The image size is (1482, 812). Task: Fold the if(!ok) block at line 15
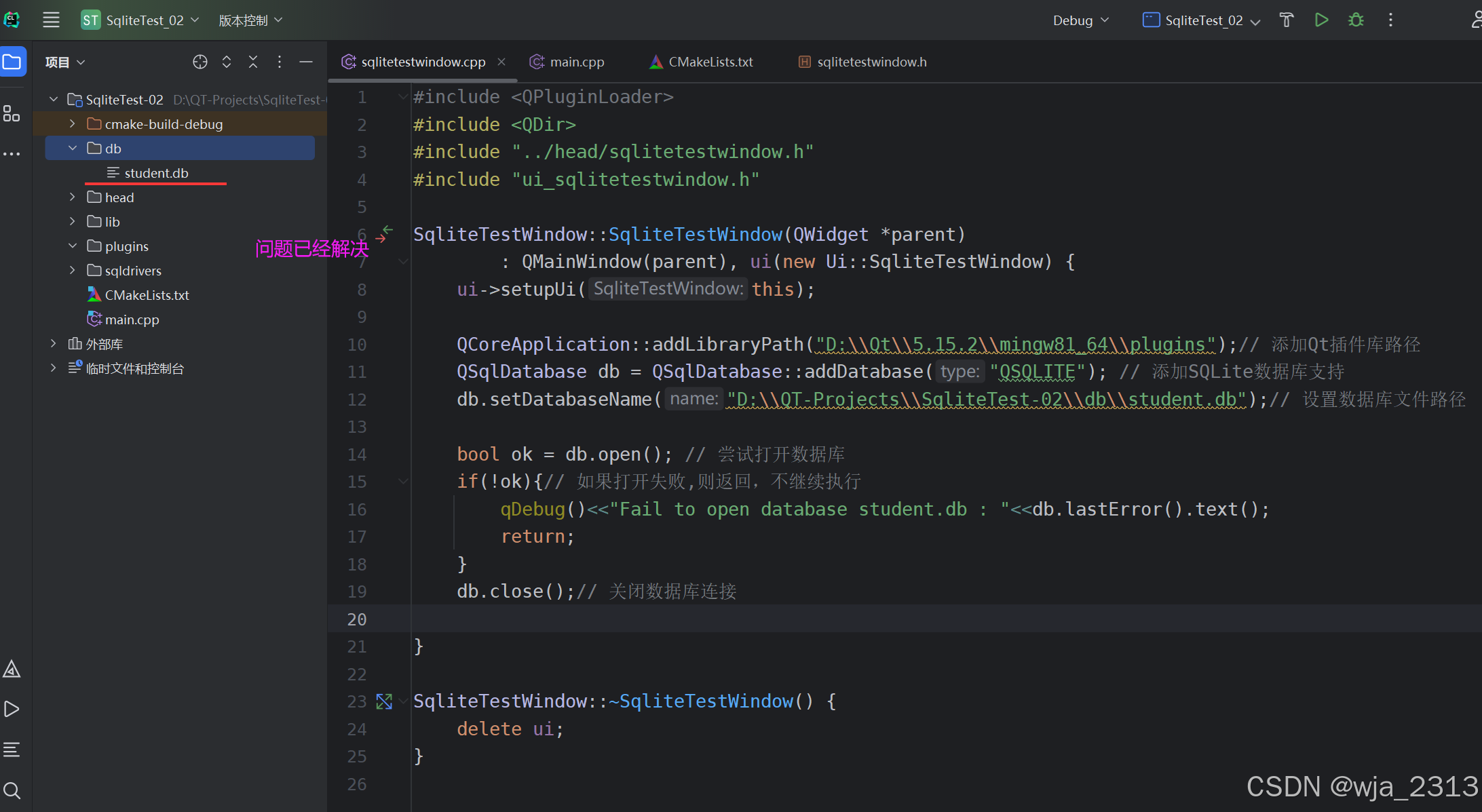(x=403, y=481)
